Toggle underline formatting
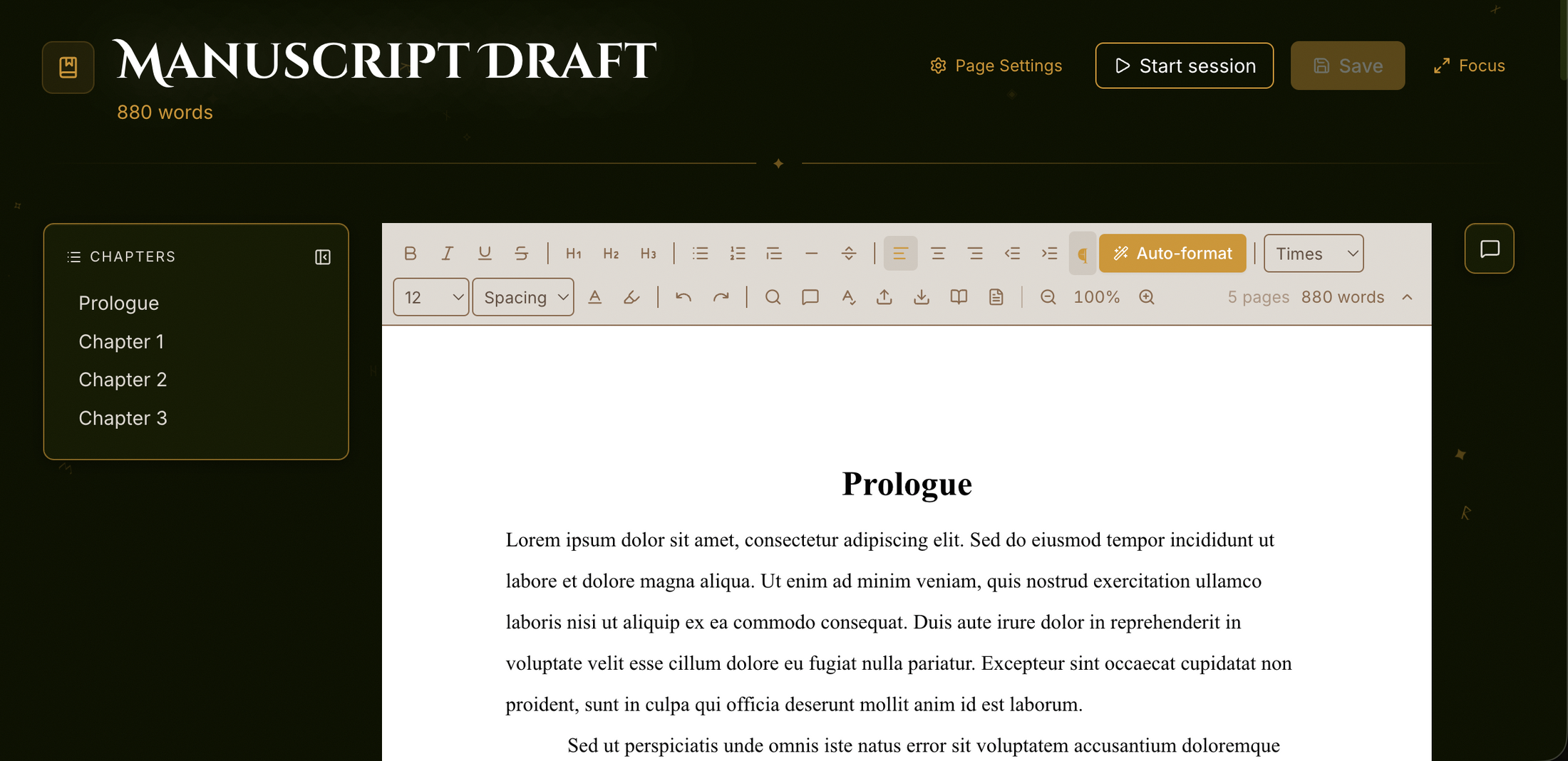1568x761 pixels. (485, 254)
